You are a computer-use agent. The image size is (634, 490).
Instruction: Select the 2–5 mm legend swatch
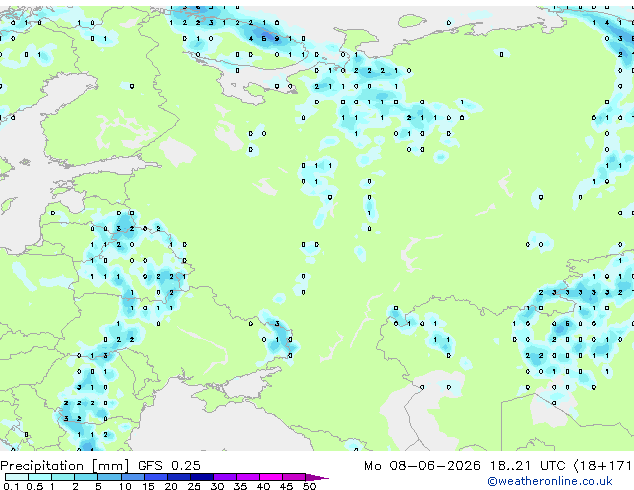click(x=86, y=477)
